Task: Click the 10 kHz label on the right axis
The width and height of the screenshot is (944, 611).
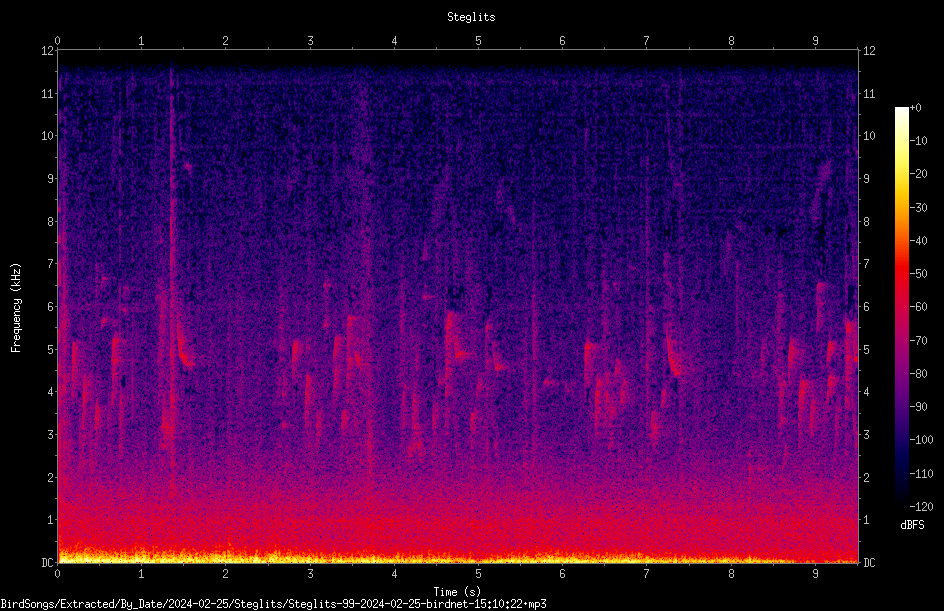Action: (x=869, y=135)
